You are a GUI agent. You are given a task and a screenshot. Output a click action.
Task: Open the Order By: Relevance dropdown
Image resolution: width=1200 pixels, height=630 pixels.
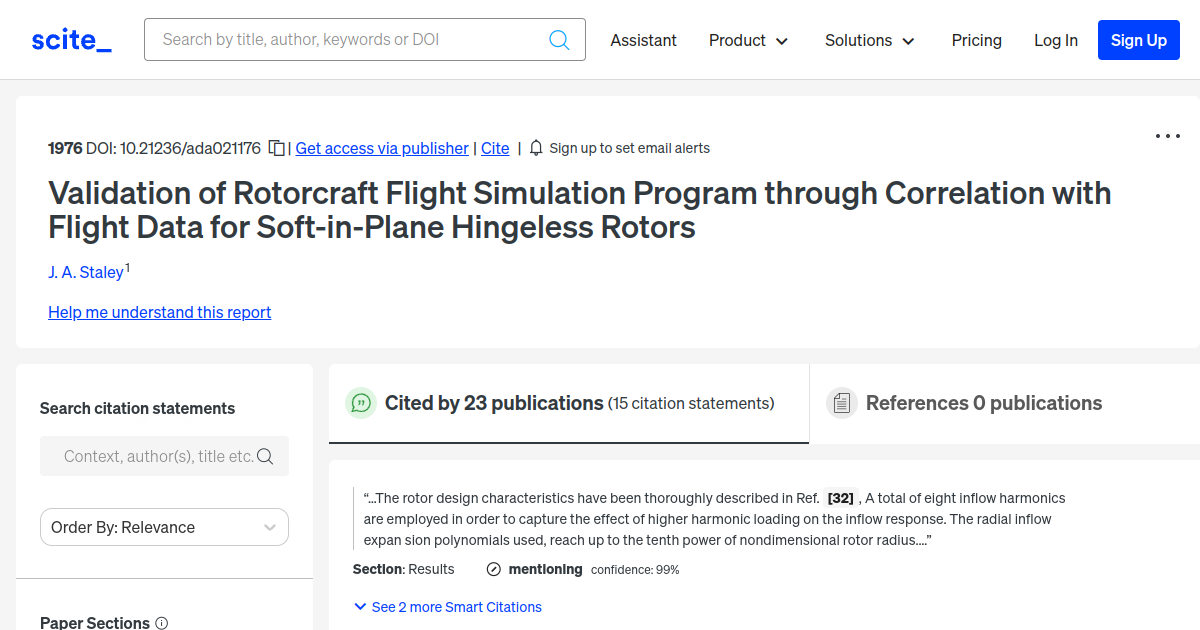pyautogui.click(x=164, y=527)
